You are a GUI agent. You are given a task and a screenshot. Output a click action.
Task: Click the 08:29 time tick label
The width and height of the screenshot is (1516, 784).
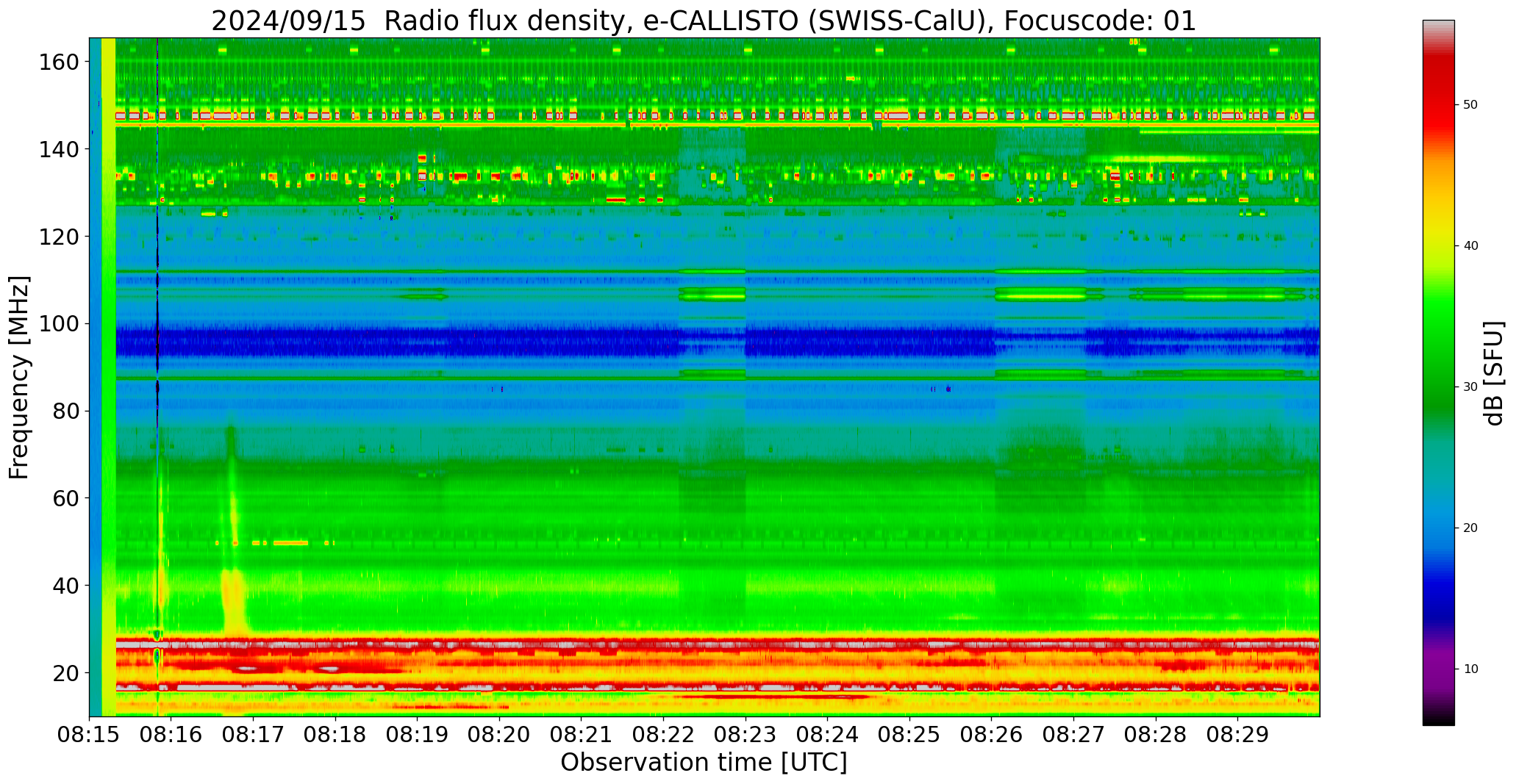click(1237, 735)
